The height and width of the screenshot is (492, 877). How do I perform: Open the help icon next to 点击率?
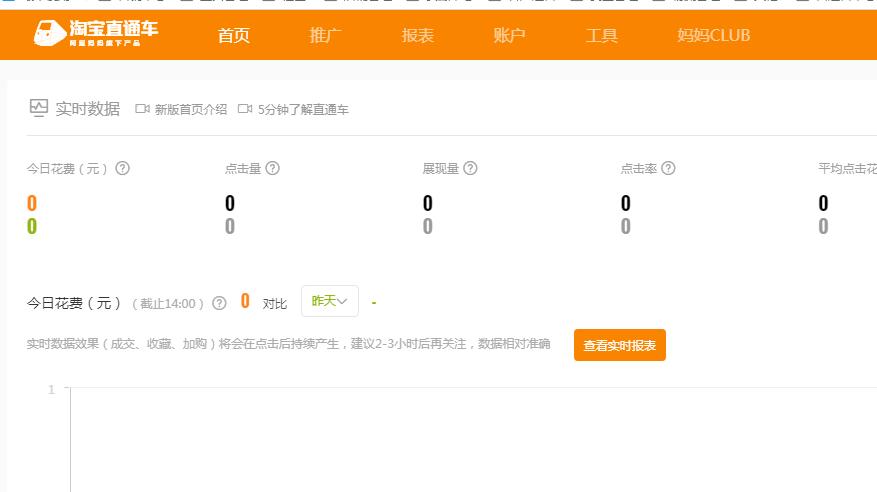pyautogui.click(x=668, y=168)
